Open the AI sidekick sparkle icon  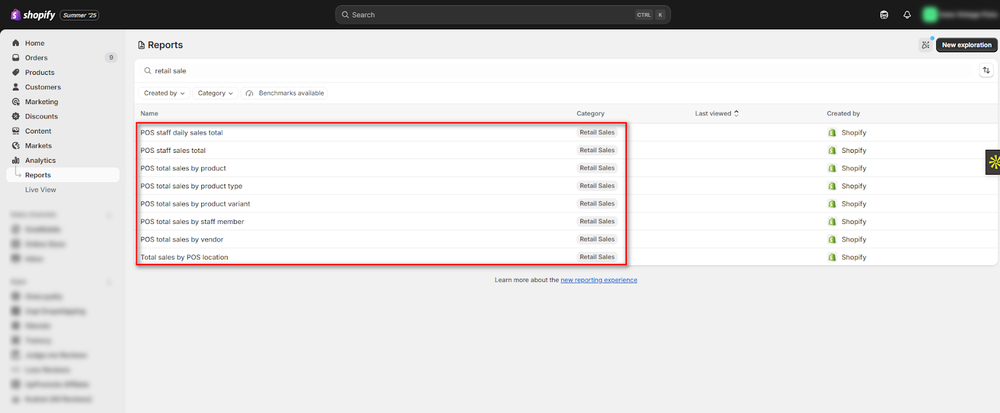pyautogui.click(x=925, y=45)
